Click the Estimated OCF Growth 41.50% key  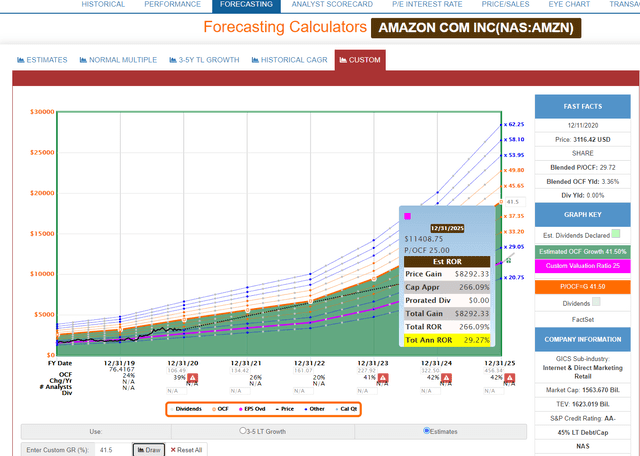coord(582,252)
